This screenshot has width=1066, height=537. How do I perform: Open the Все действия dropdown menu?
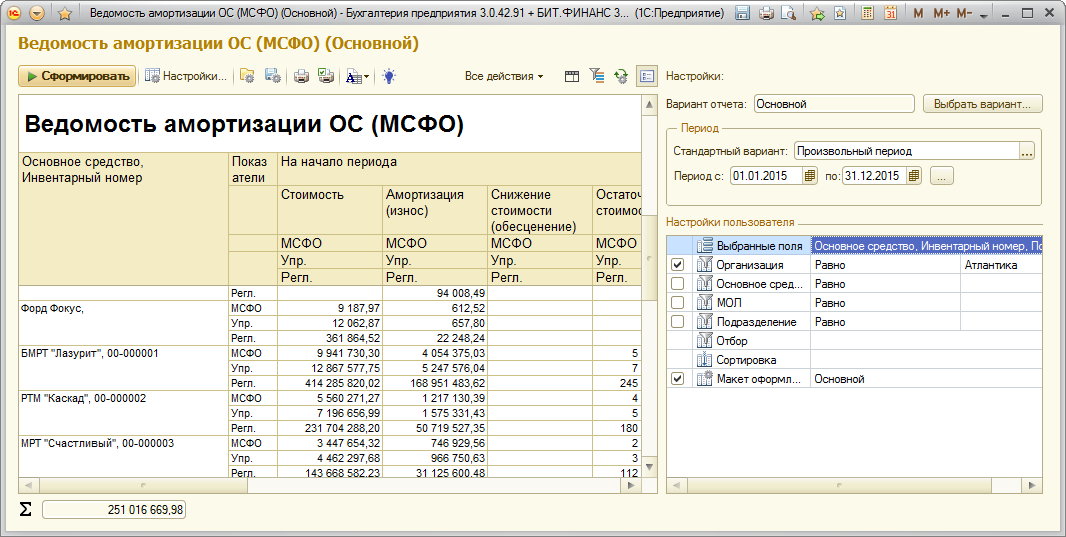[504, 76]
